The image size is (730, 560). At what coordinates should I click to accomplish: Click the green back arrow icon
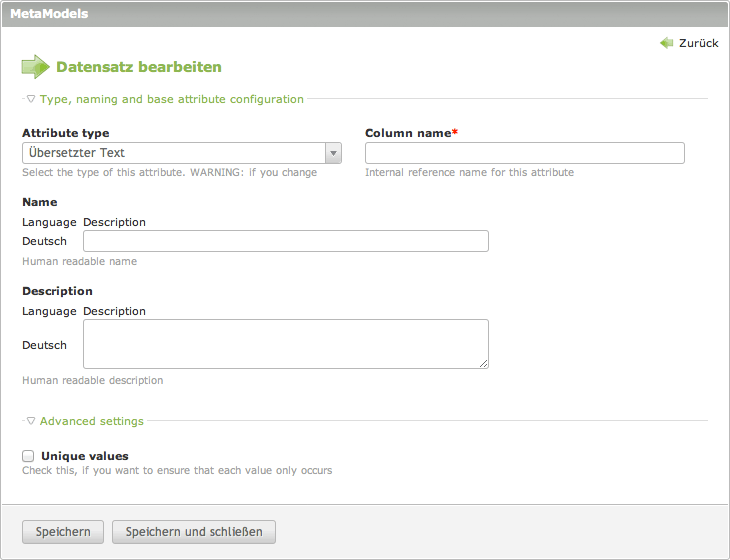click(666, 43)
